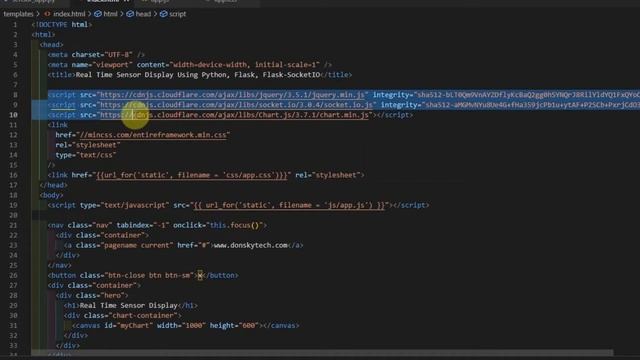Click line number 1 in the gutter
The width and height of the screenshot is (640, 360).
click(15, 25)
